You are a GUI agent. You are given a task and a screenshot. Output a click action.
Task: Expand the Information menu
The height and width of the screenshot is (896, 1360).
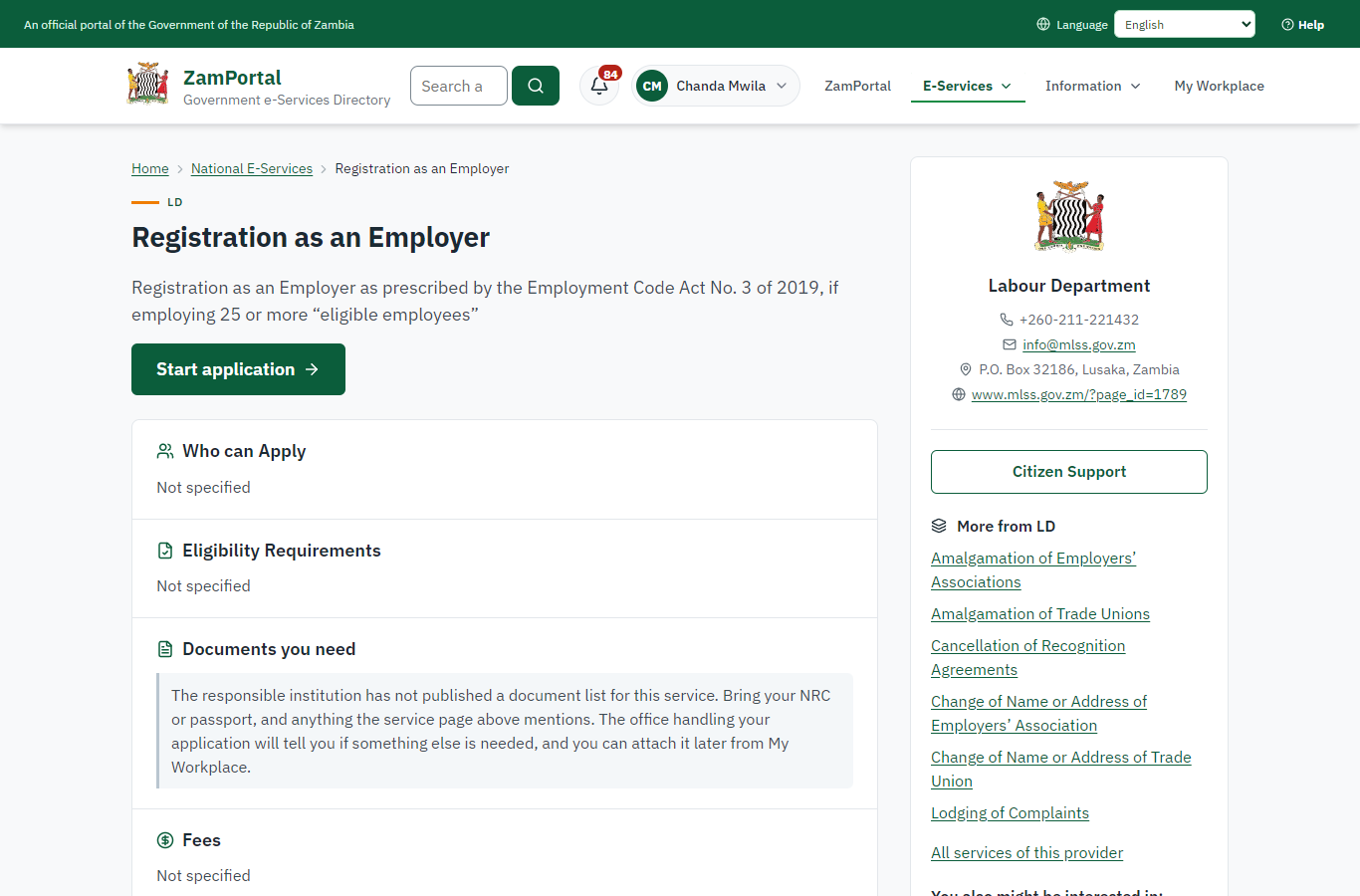[x=1093, y=86]
